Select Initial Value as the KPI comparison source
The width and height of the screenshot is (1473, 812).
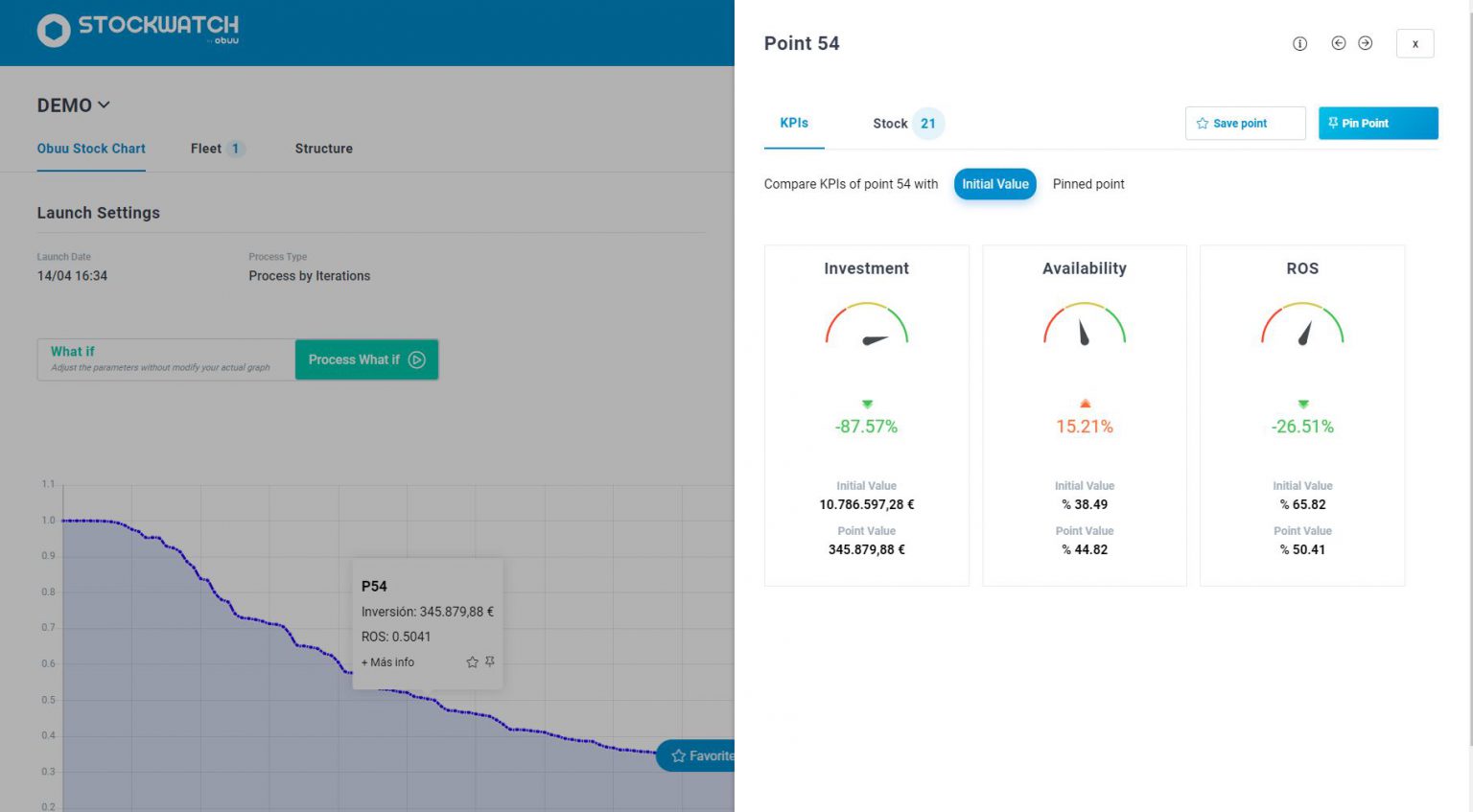(x=994, y=184)
